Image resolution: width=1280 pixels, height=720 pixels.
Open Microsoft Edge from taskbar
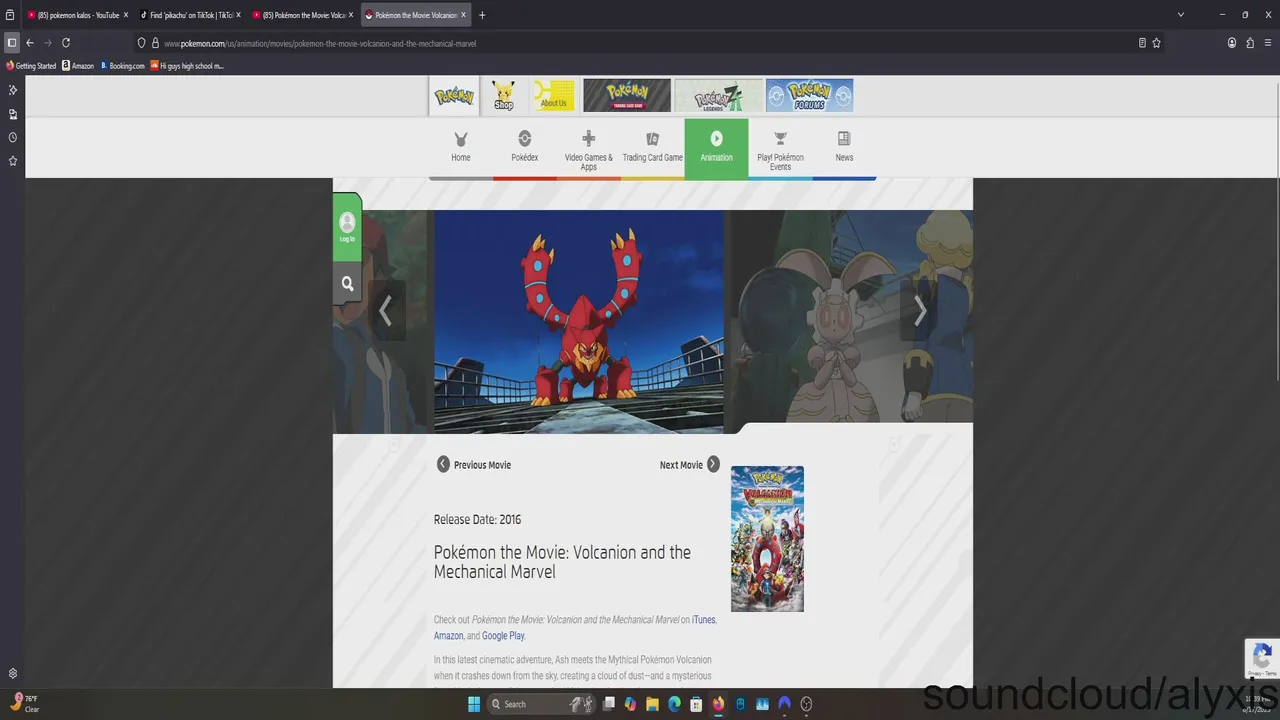tap(674, 704)
